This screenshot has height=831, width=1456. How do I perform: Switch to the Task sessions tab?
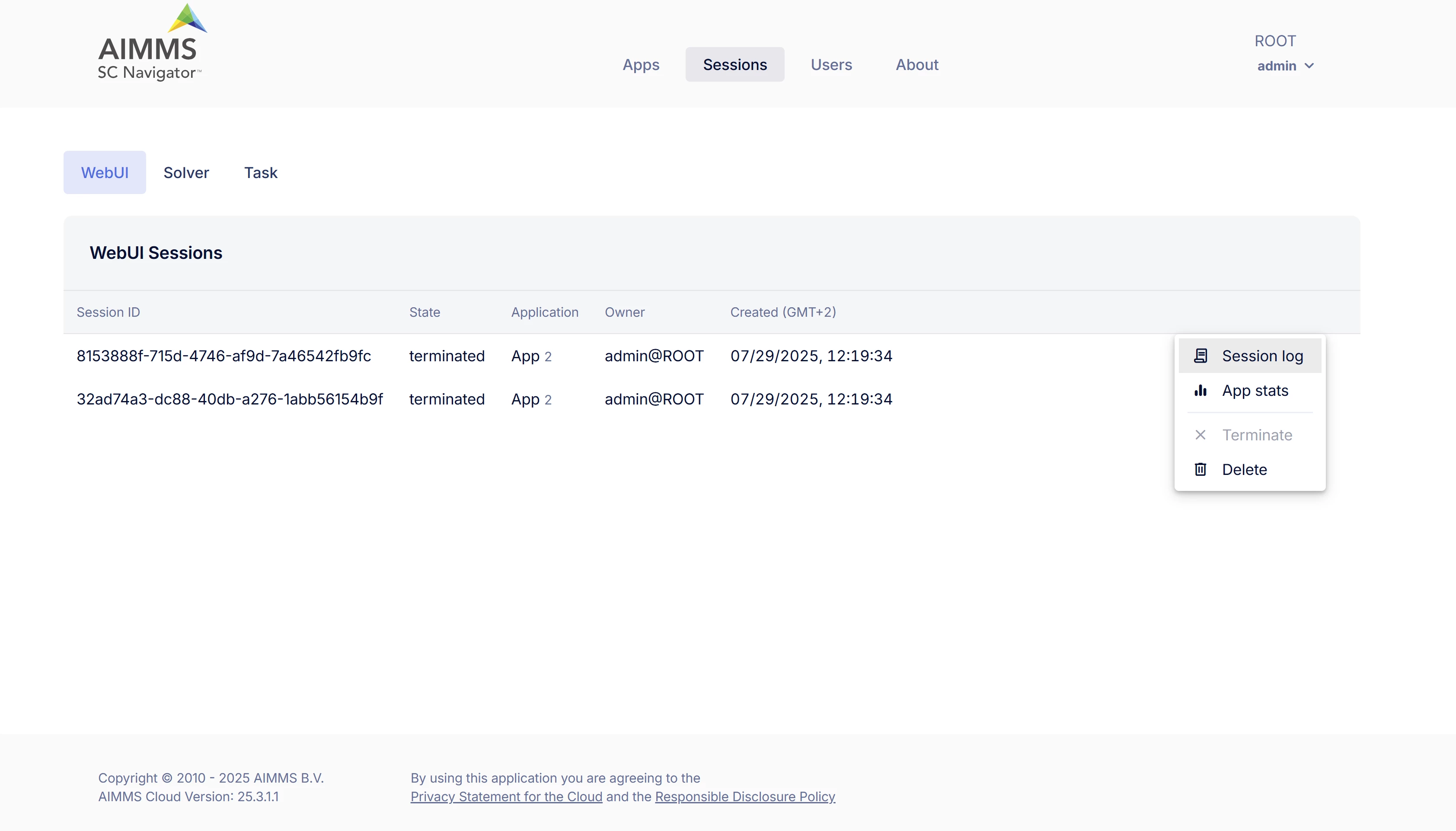coord(260,172)
